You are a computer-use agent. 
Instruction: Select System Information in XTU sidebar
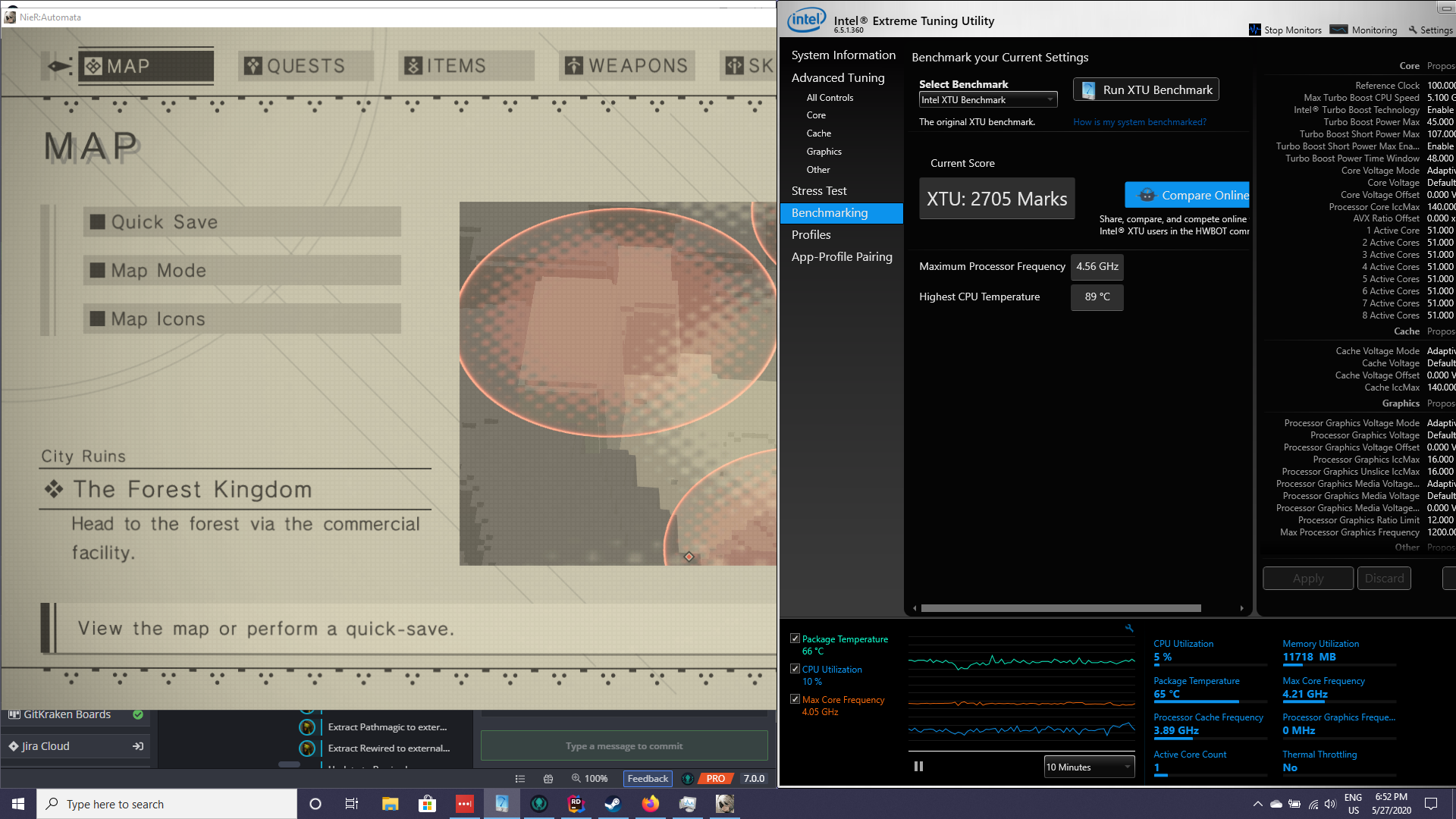[843, 55]
